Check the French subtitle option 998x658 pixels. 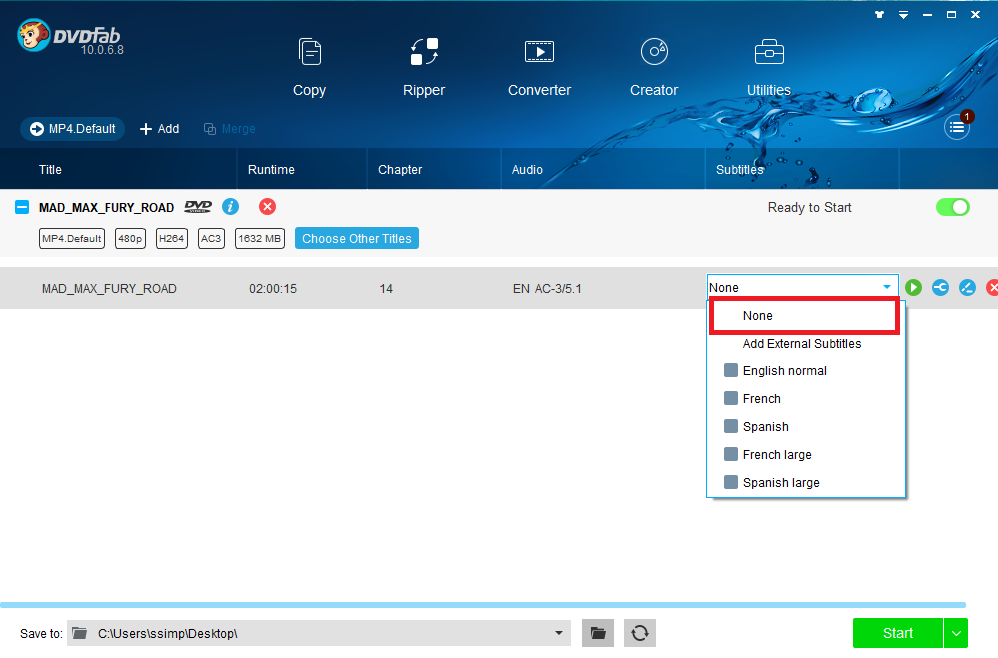tap(731, 398)
